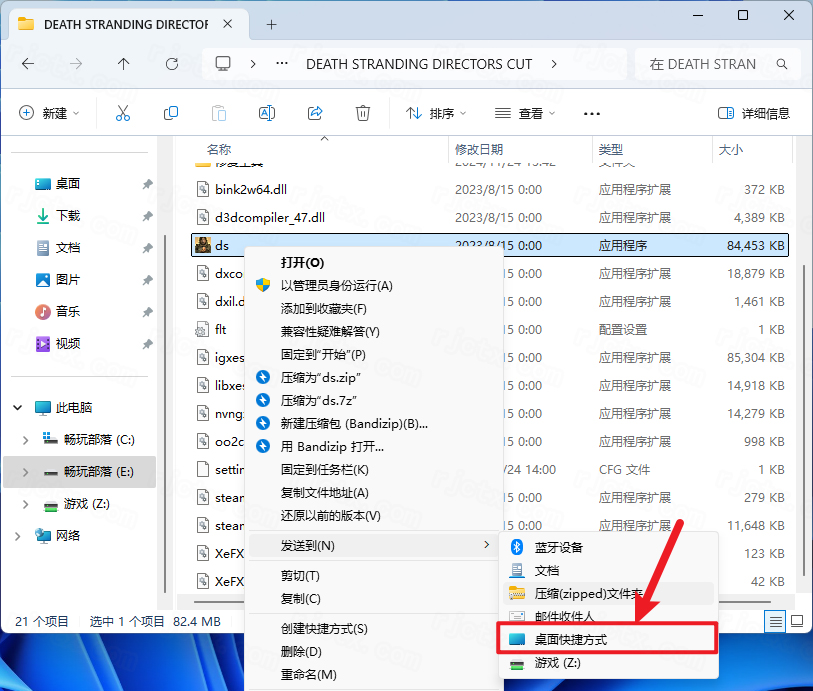The image size is (813, 691).
Task: Select 文档 in send-to submenu
Action: [x=609, y=571]
